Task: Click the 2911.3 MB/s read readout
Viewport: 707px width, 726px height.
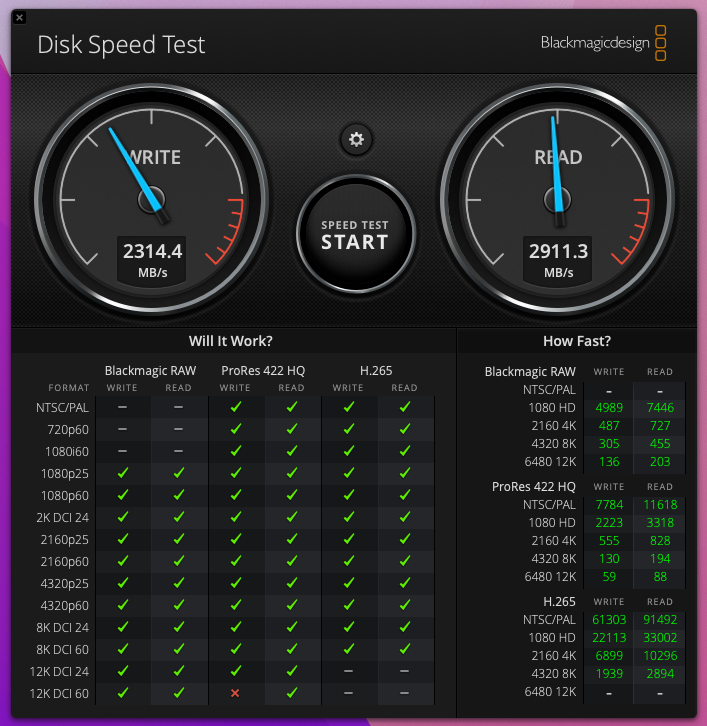Action: point(558,260)
